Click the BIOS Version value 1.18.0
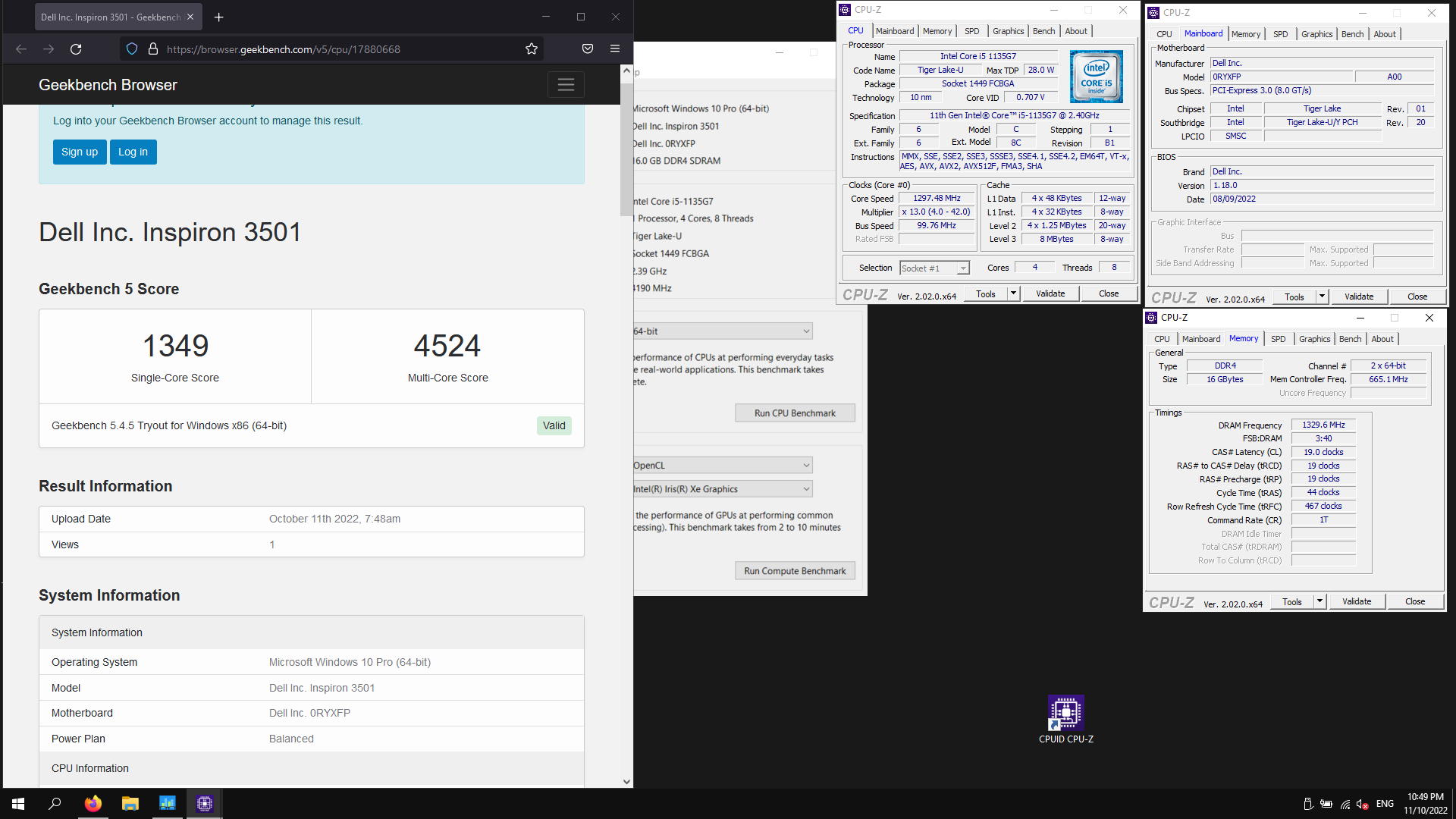1456x819 pixels. [1322, 186]
